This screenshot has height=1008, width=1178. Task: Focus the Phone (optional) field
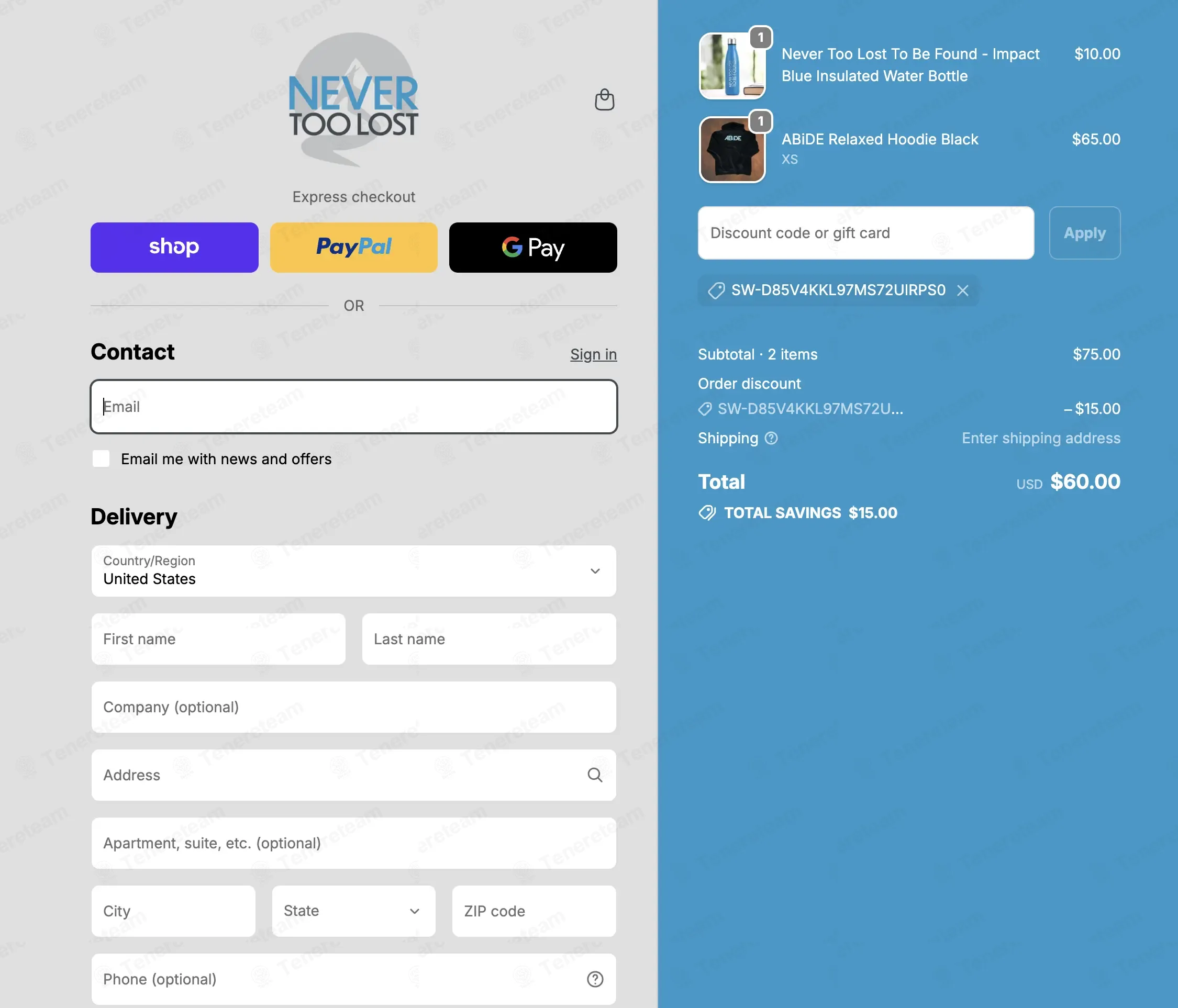[x=353, y=979]
